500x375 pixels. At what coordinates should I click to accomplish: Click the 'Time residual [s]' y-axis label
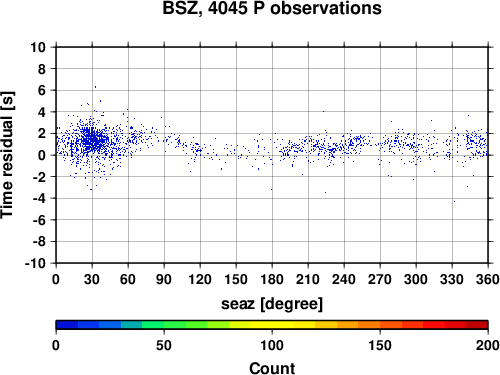(x=7, y=155)
